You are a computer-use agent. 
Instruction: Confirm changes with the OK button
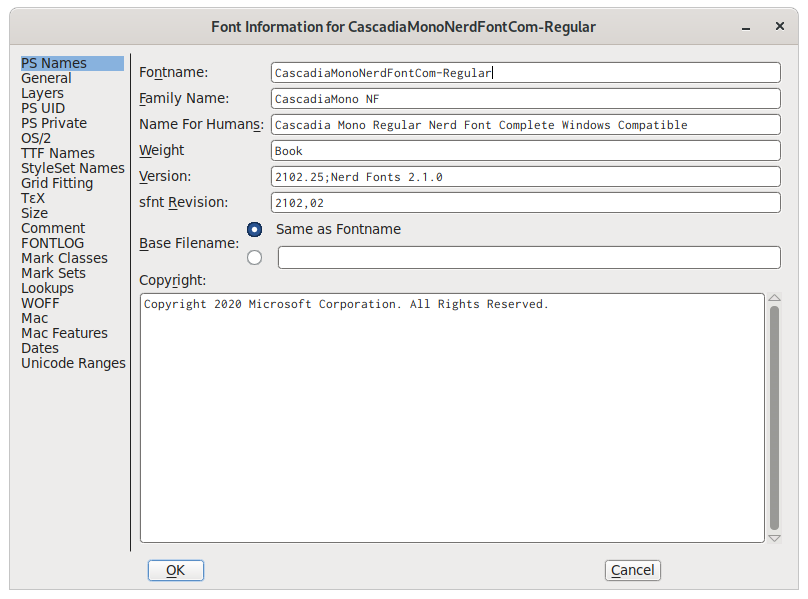pos(176,570)
